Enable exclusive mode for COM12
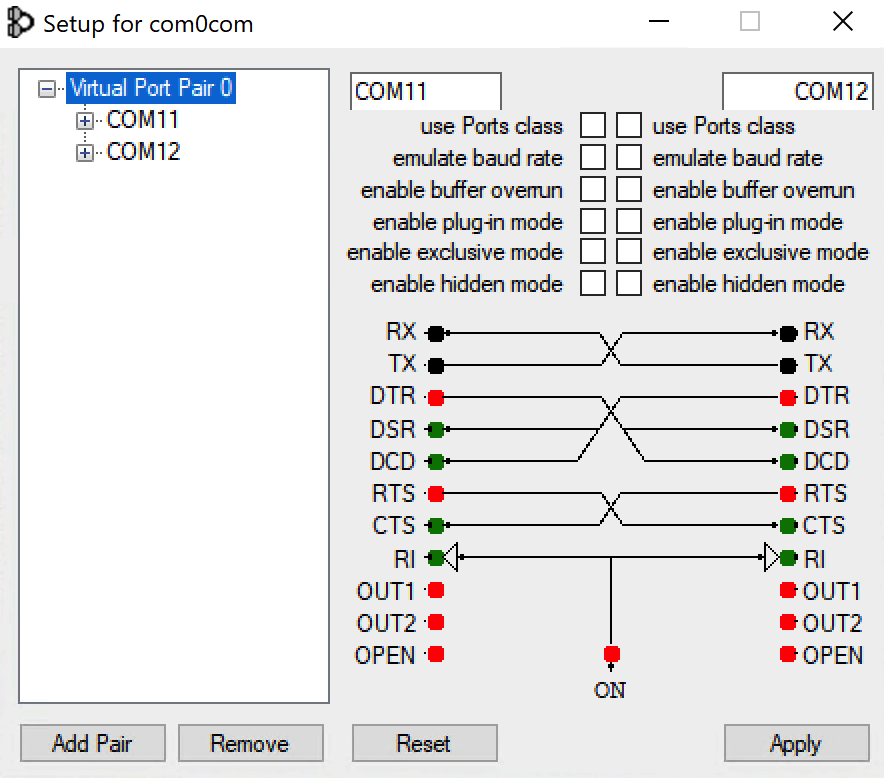 click(x=629, y=251)
